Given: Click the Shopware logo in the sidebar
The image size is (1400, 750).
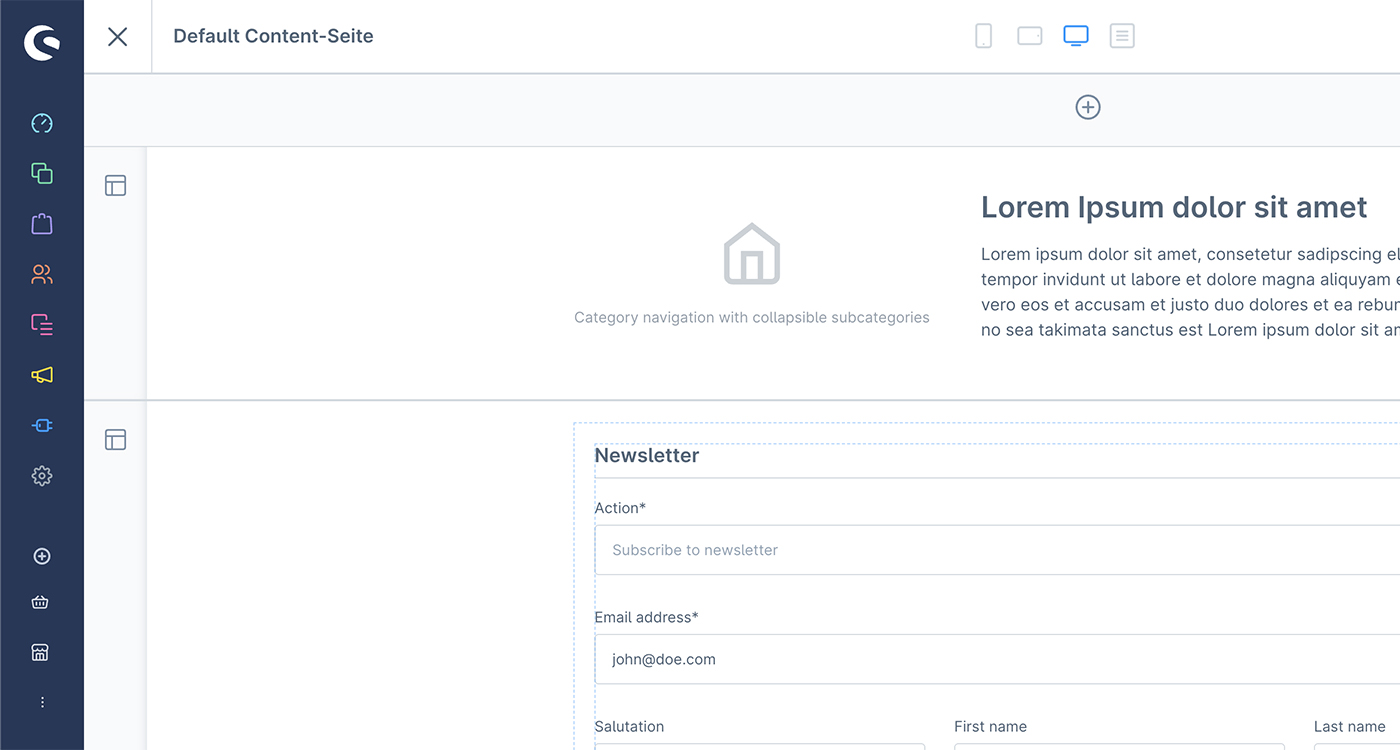Looking at the screenshot, I should [42, 42].
